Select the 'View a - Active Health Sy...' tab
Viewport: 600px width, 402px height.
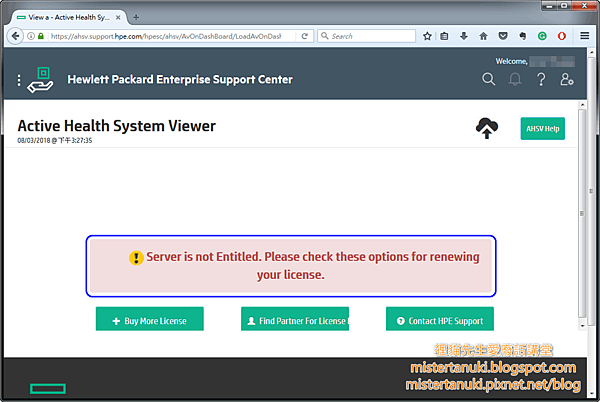(x=69, y=17)
